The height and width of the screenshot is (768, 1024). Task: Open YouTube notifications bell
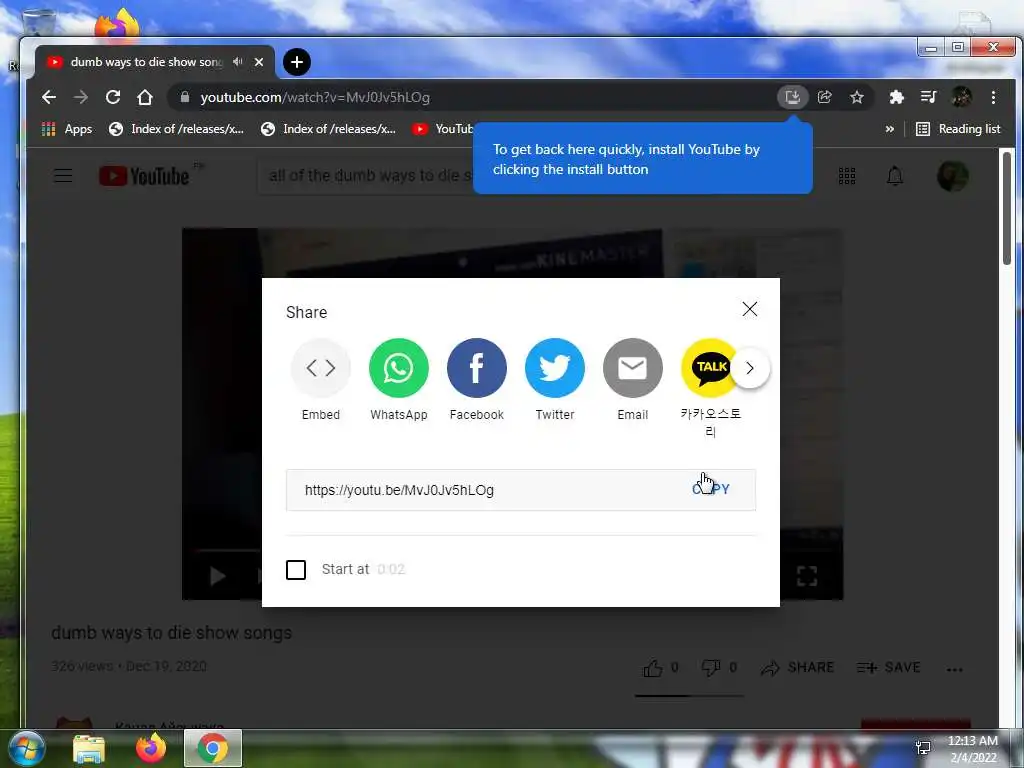[x=895, y=176]
